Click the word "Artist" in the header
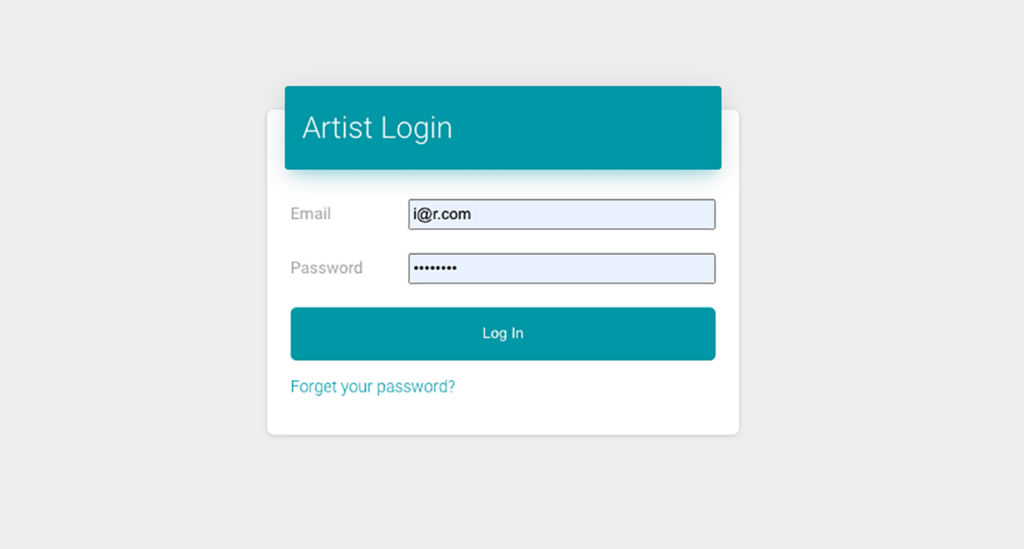 pyautogui.click(x=337, y=128)
